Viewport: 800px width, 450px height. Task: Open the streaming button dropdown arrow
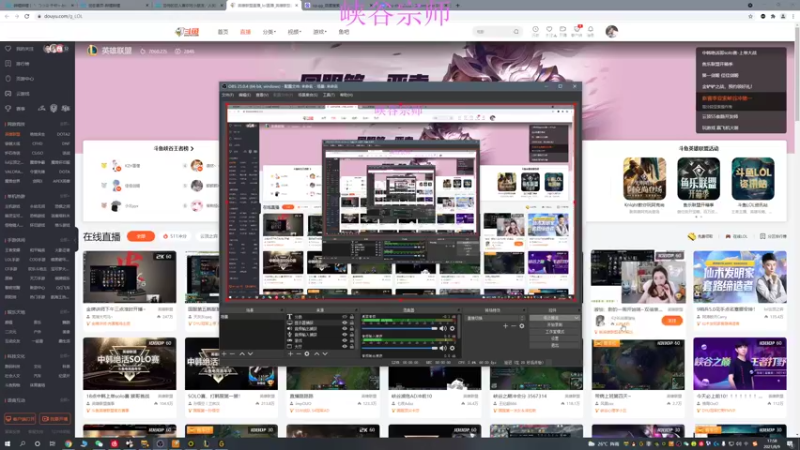coord(577,318)
